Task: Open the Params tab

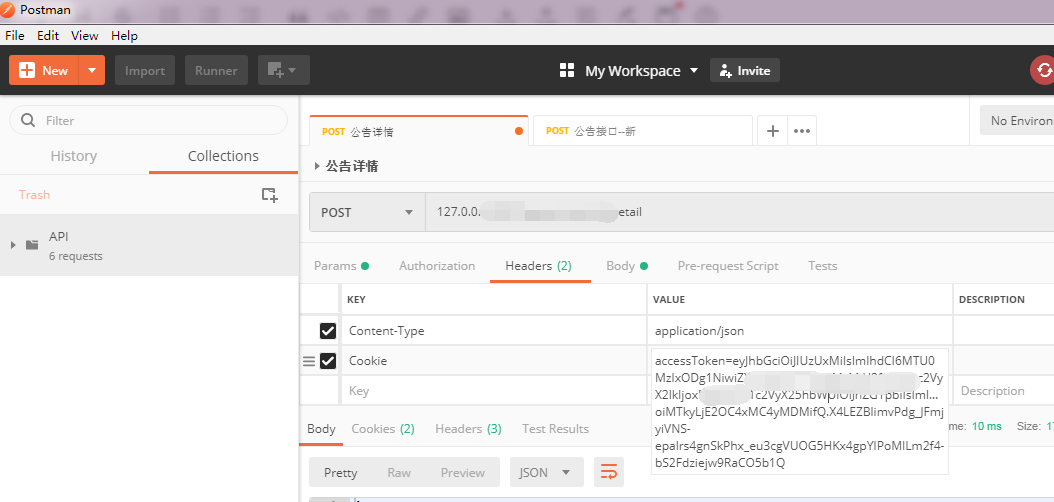Action: pyautogui.click(x=341, y=266)
